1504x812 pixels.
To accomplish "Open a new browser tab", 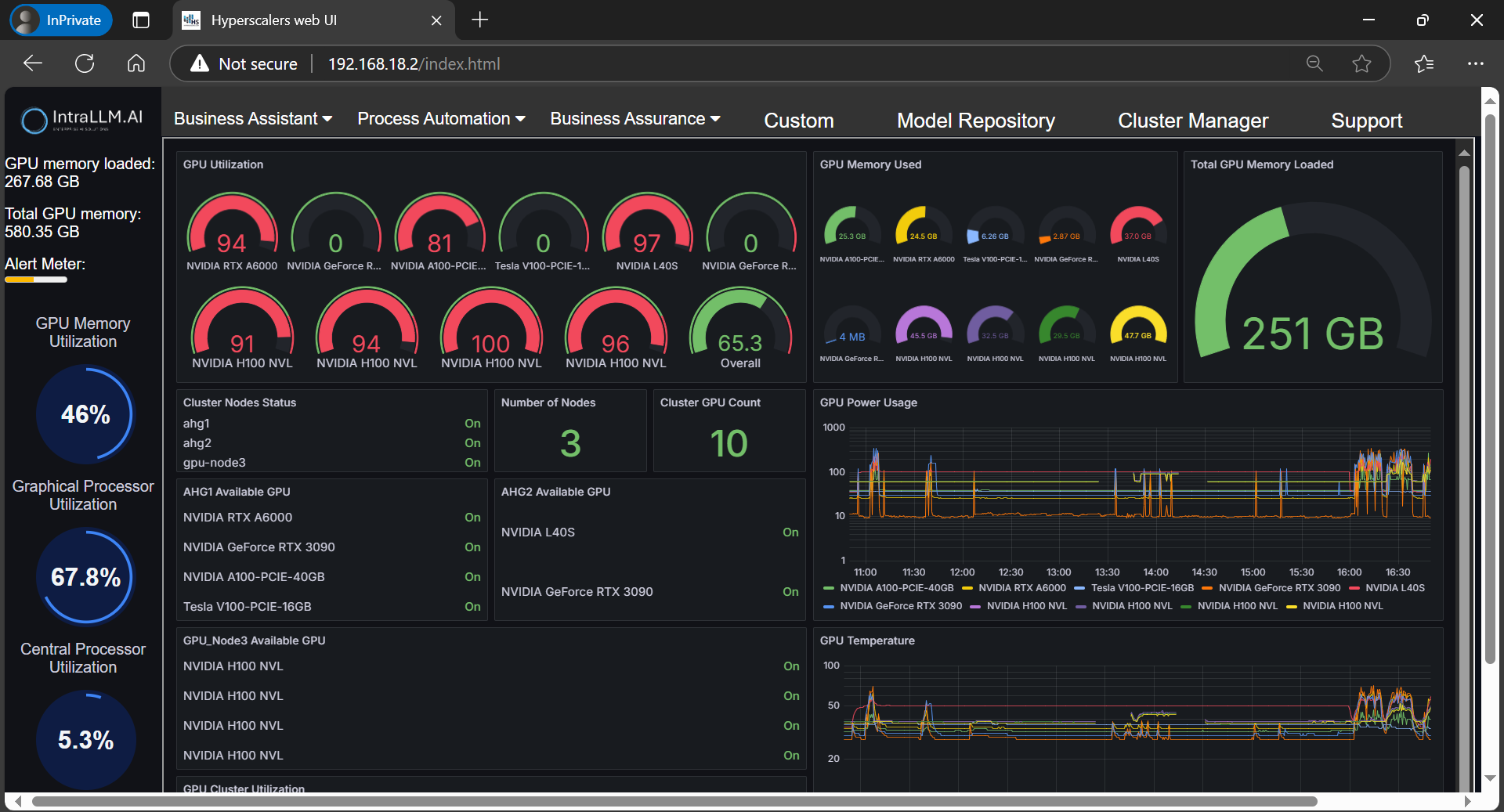I will tap(480, 20).
